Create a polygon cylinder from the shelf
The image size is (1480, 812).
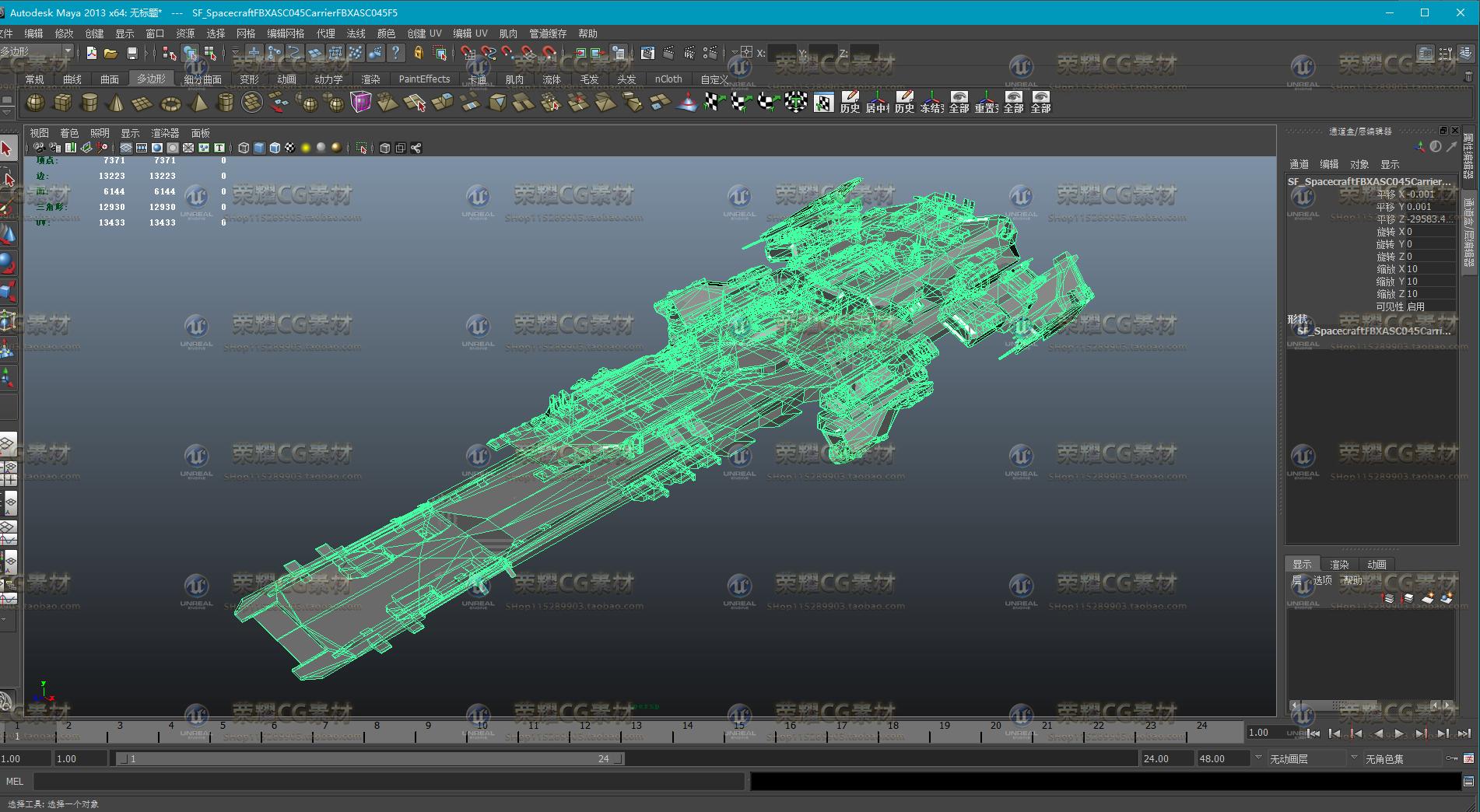click(x=89, y=103)
